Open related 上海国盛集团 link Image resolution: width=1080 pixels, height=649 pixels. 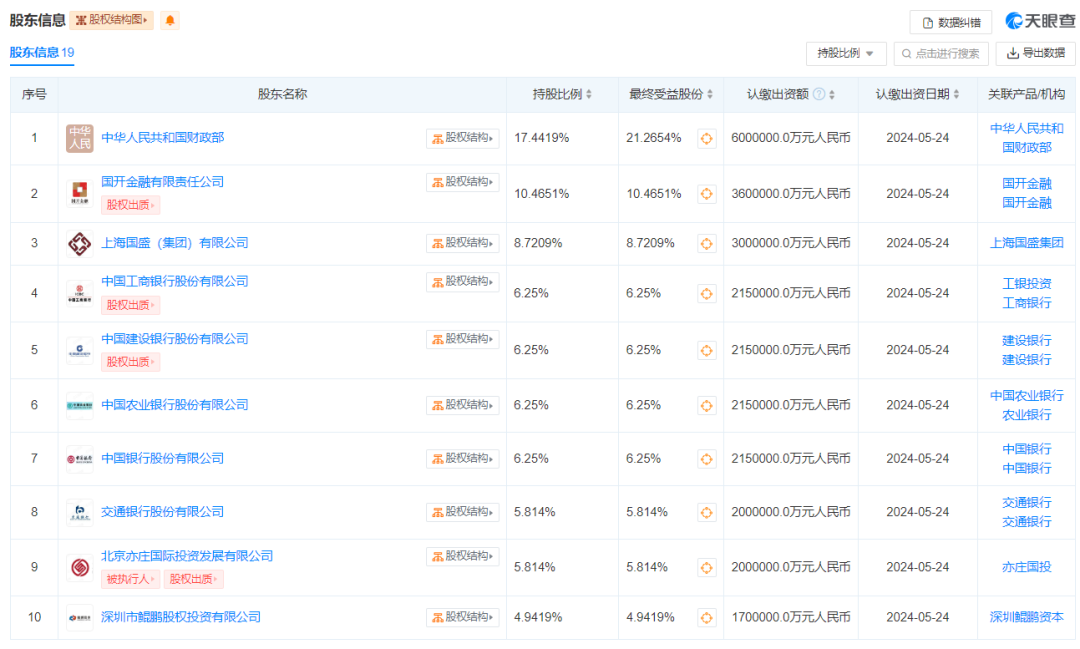(1026, 243)
